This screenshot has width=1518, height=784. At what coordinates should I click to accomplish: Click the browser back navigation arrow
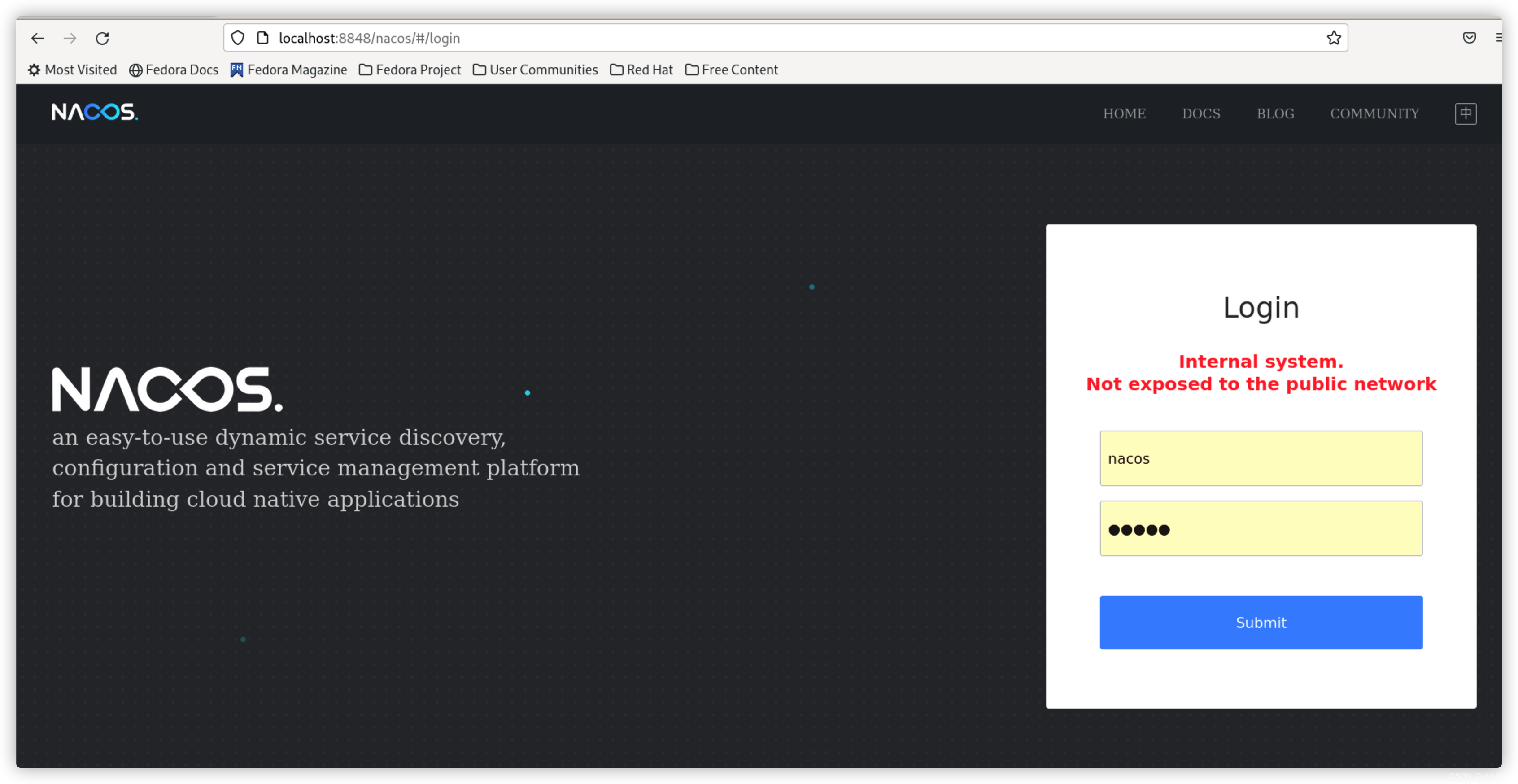click(x=36, y=38)
